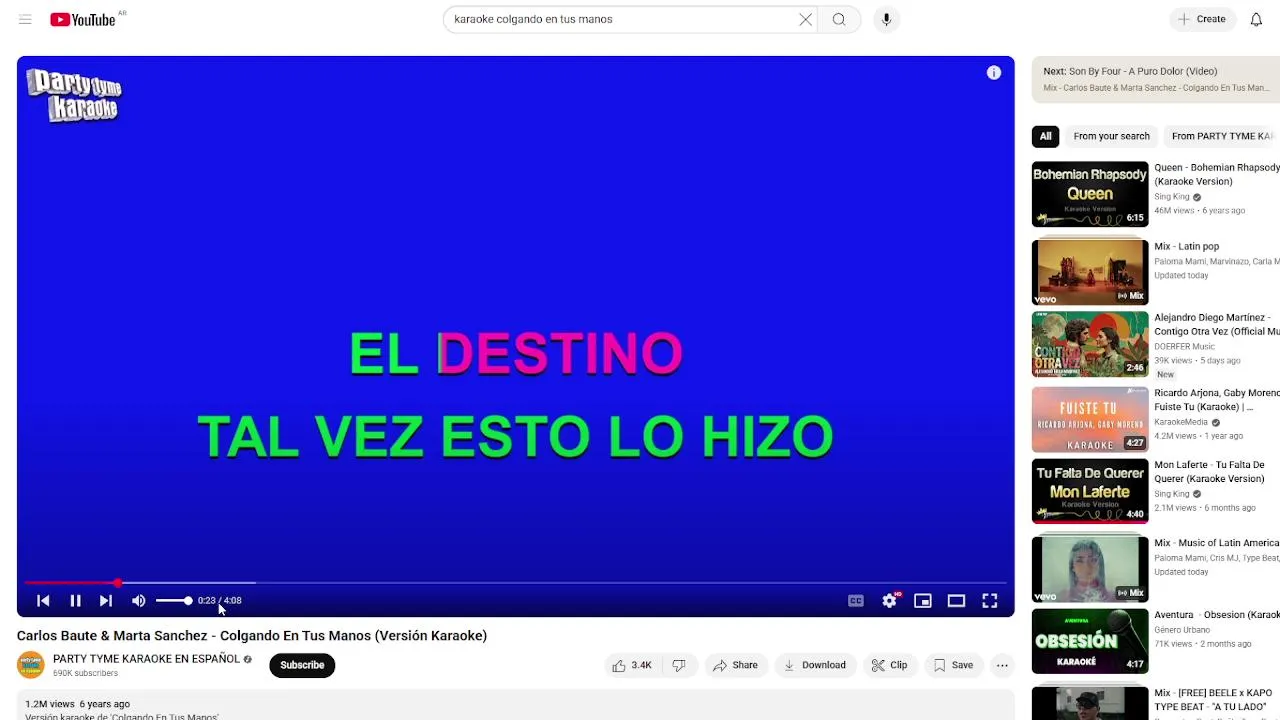The height and width of the screenshot is (720, 1280).
Task: Open Aventura - Obsesion title
Action: (x=1217, y=615)
